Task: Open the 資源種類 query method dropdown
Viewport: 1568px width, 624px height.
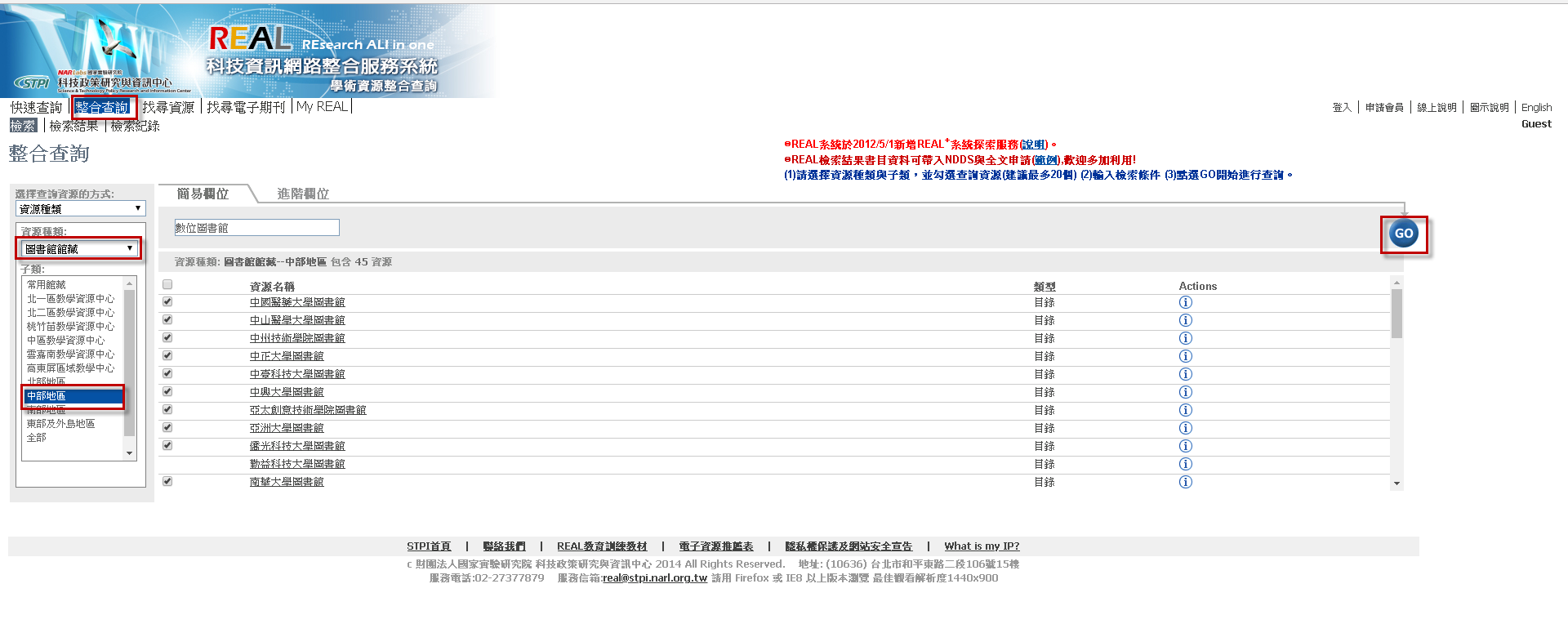Action: click(x=81, y=209)
